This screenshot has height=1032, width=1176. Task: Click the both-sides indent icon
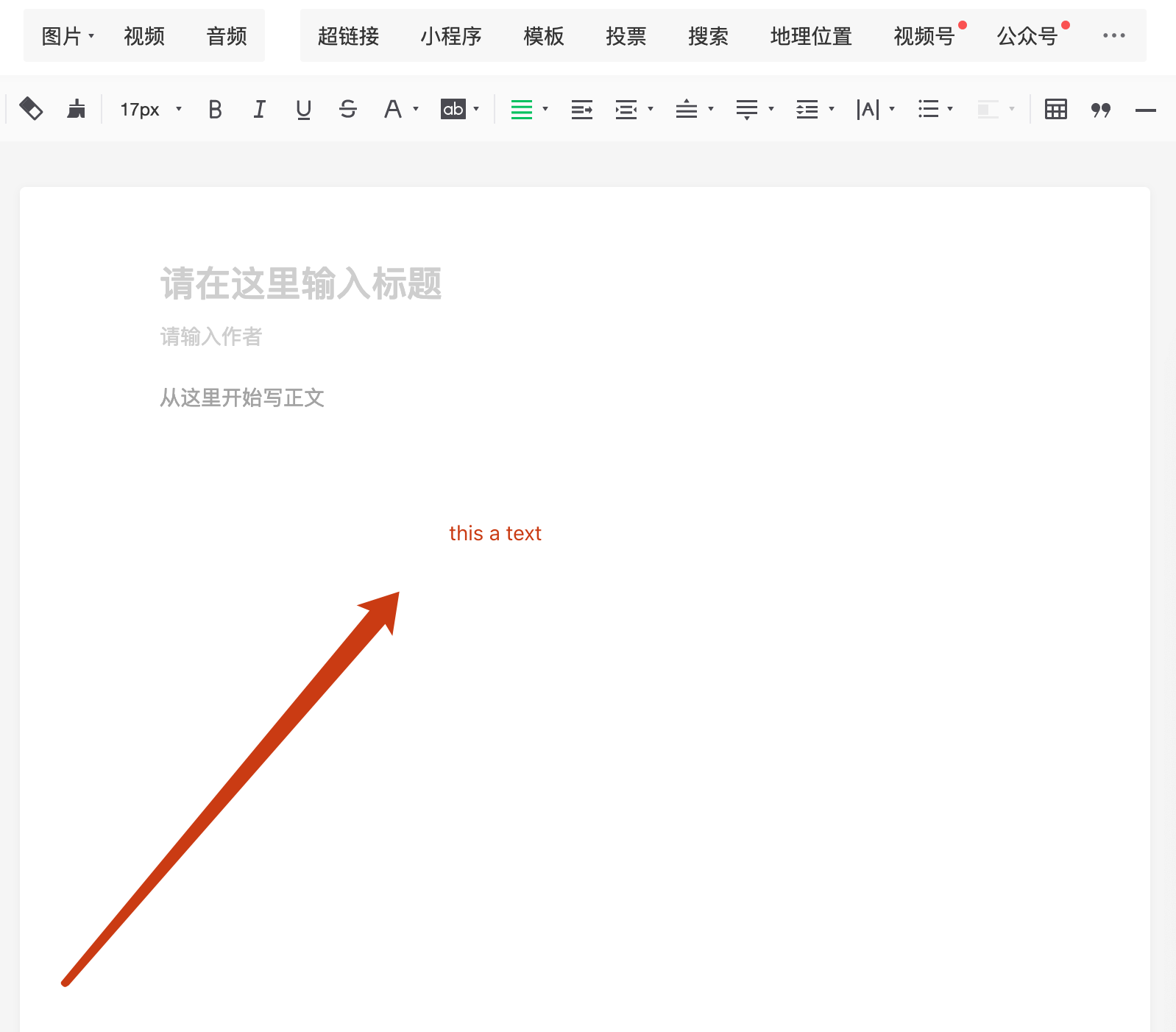click(x=626, y=110)
